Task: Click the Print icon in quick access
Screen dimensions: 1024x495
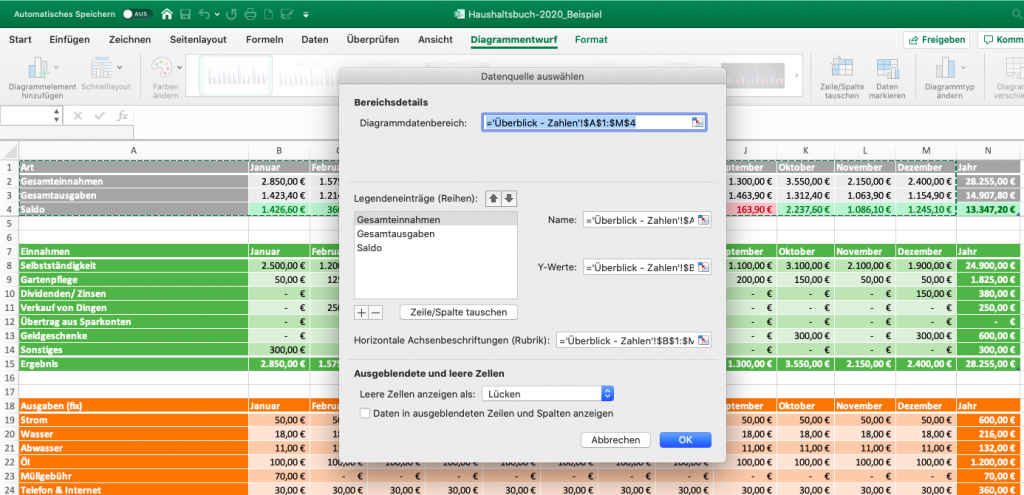Action: [250, 14]
